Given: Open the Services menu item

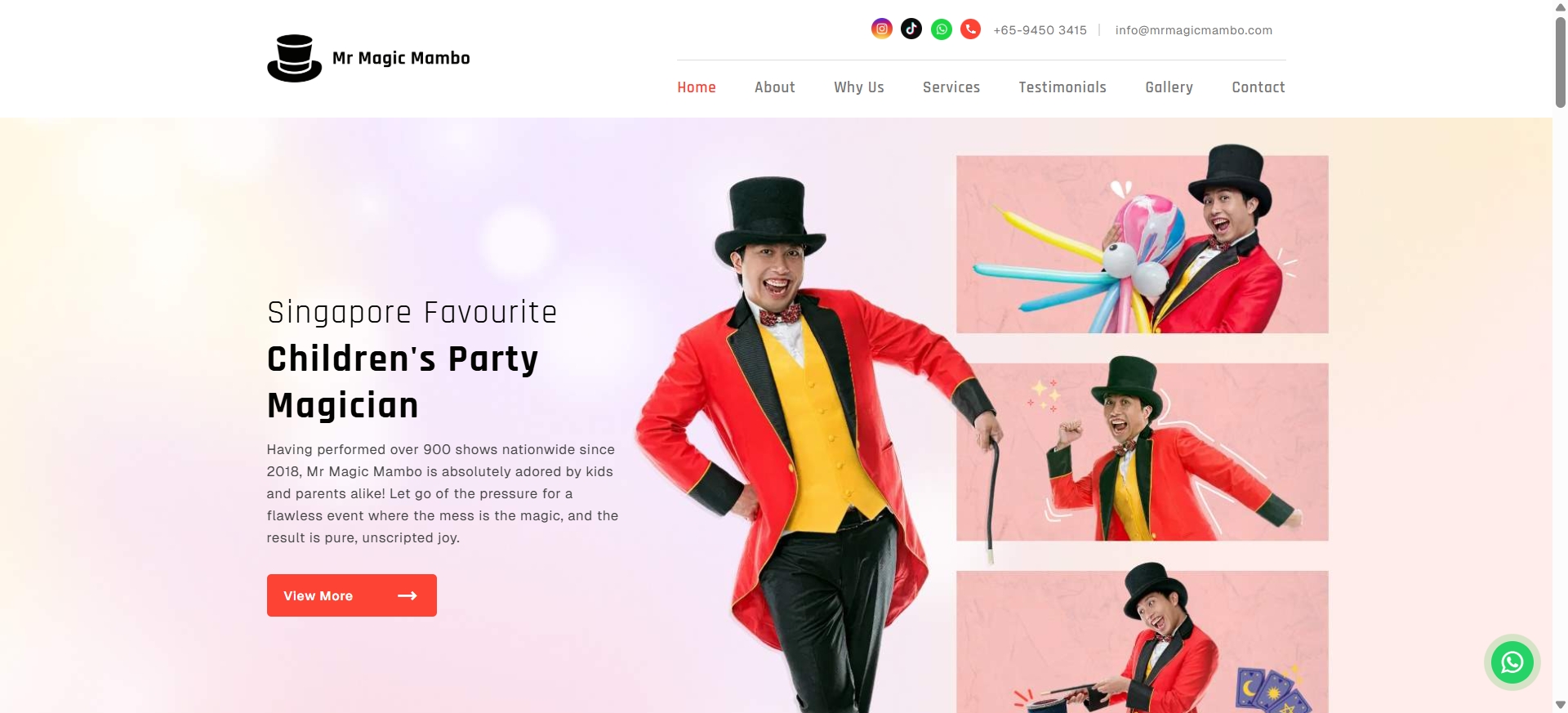Looking at the screenshot, I should [x=951, y=87].
